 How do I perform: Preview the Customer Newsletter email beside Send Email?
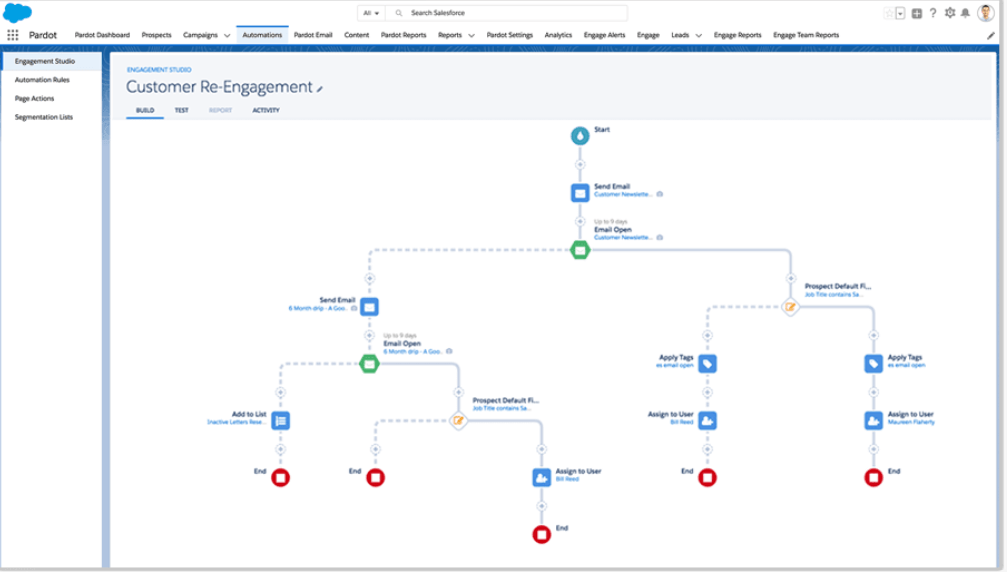click(660, 194)
